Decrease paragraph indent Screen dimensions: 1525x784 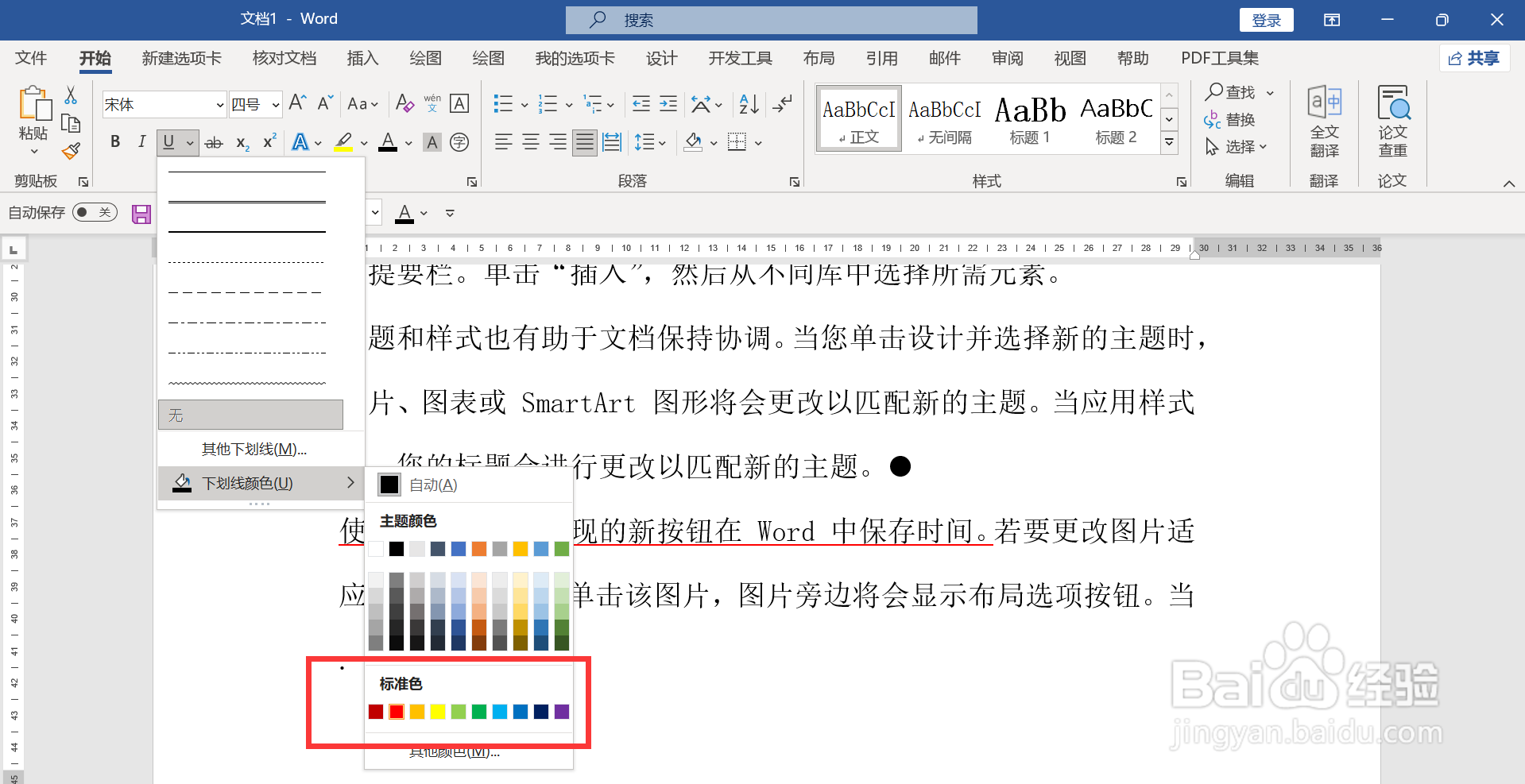[641, 103]
